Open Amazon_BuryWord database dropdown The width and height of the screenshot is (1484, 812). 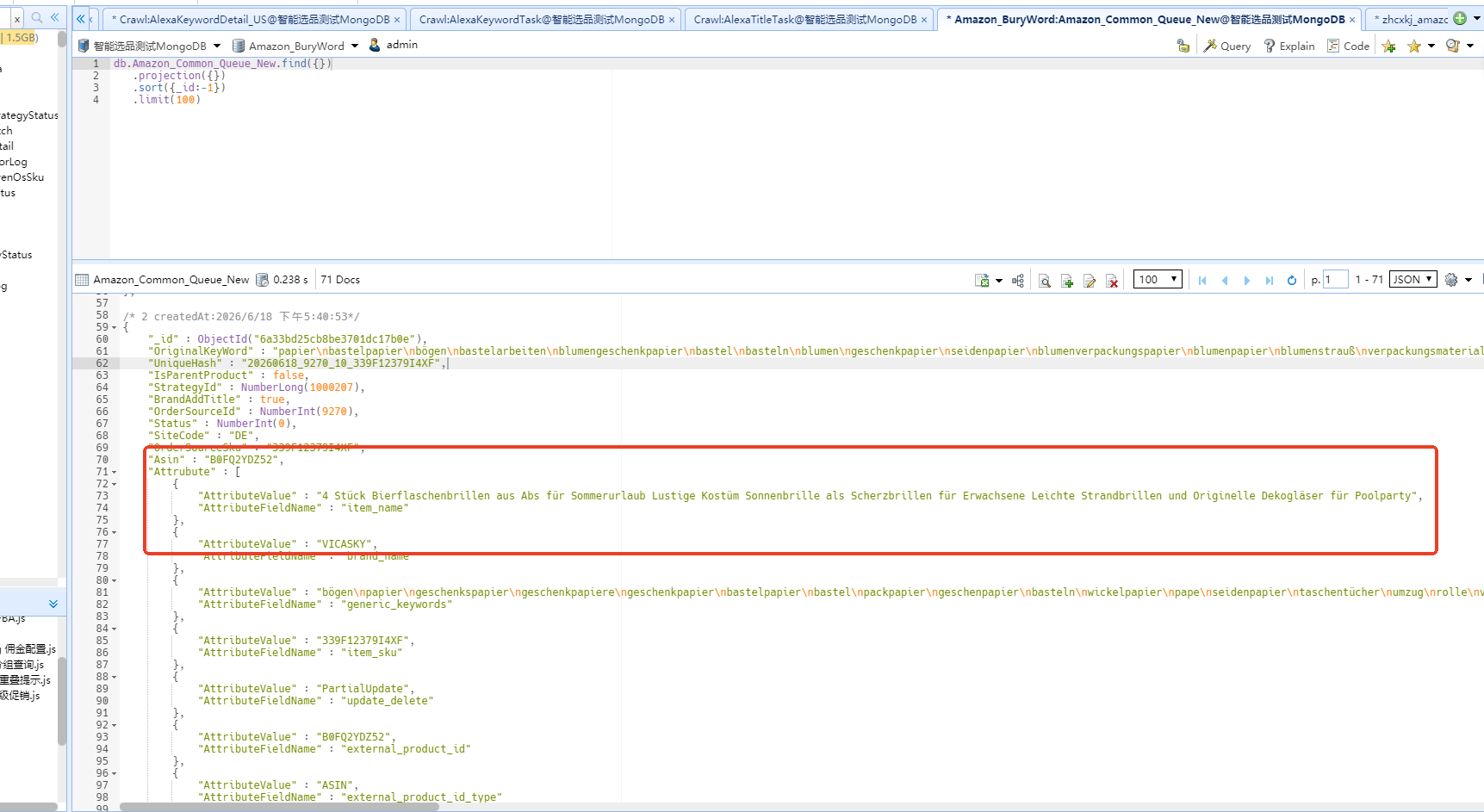(295, 46)
